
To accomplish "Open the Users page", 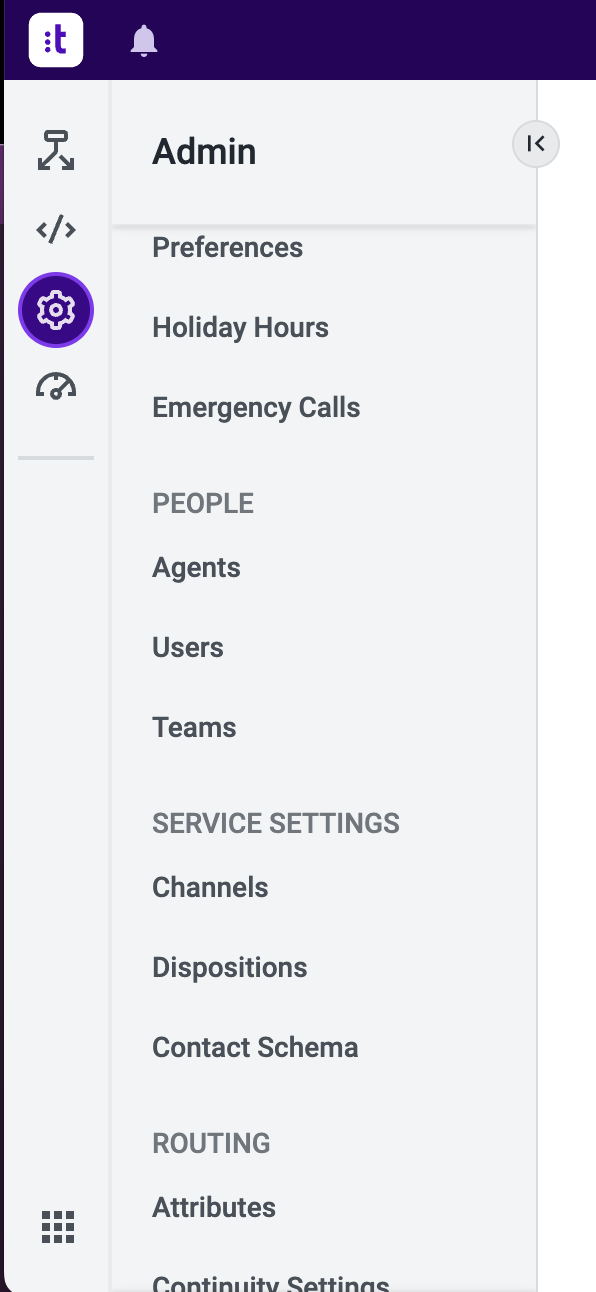I will pos(188,647).
